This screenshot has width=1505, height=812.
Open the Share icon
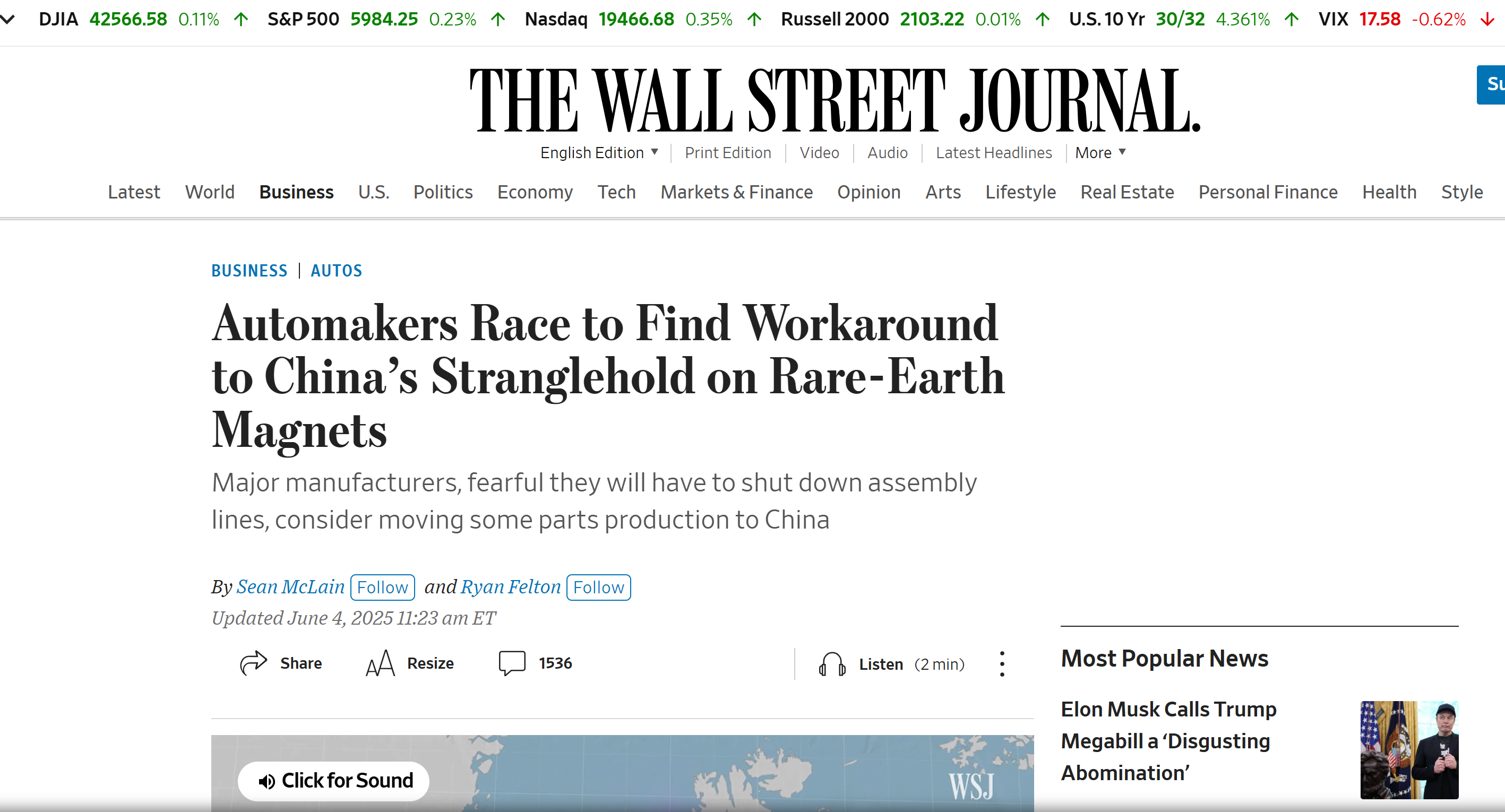(x=254, y=663)
